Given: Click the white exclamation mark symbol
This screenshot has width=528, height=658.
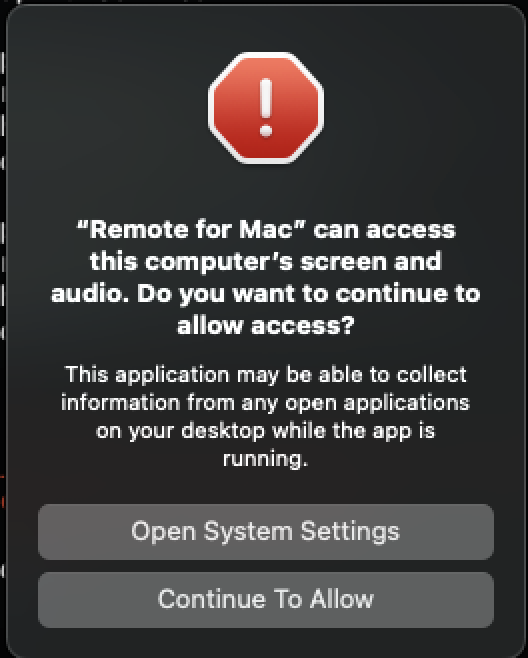Looking at the screenshot, I should click(x=266, y=107).
